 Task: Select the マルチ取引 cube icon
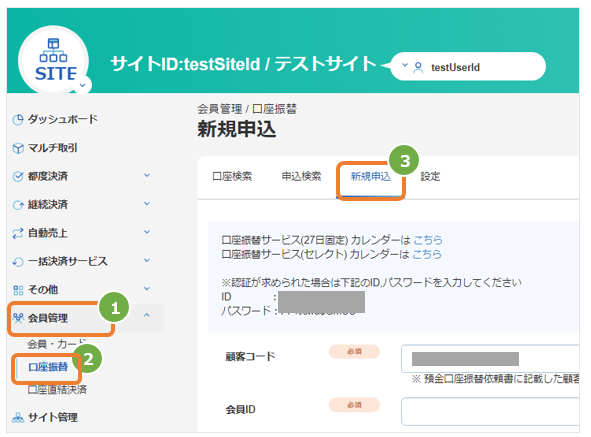coord(18,148)
